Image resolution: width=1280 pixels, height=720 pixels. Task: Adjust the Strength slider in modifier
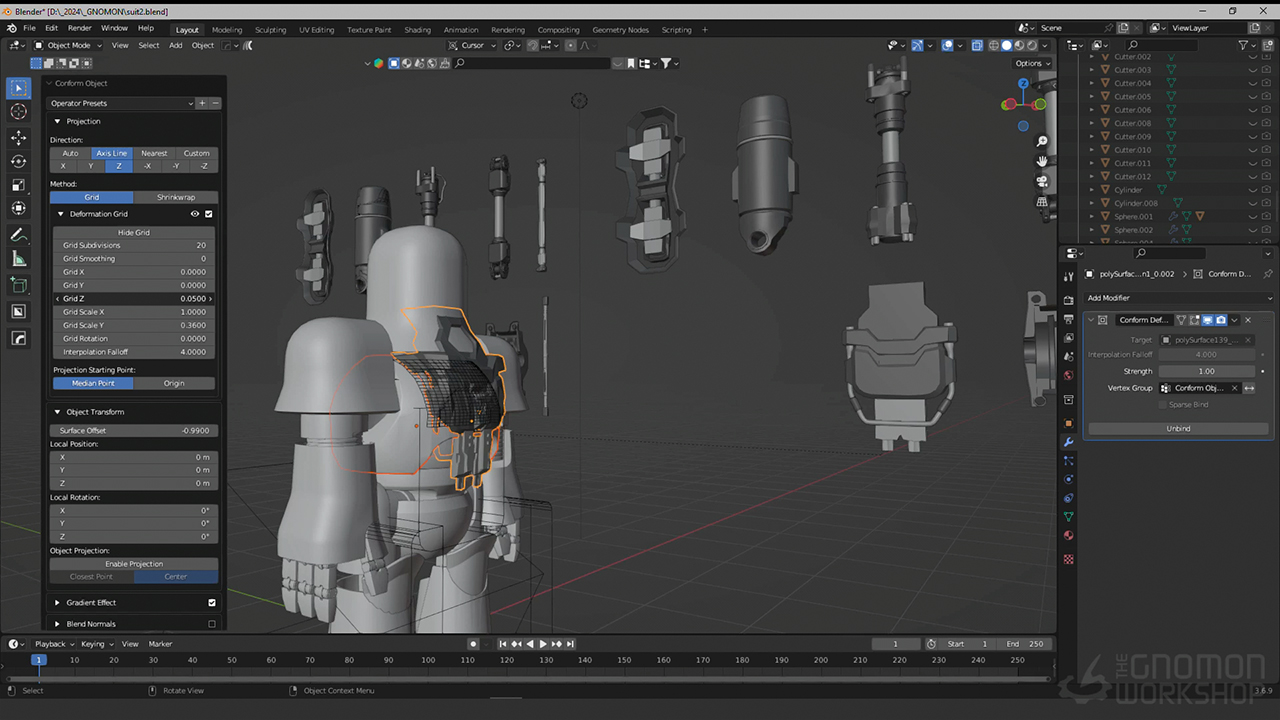click(1206, 371)
